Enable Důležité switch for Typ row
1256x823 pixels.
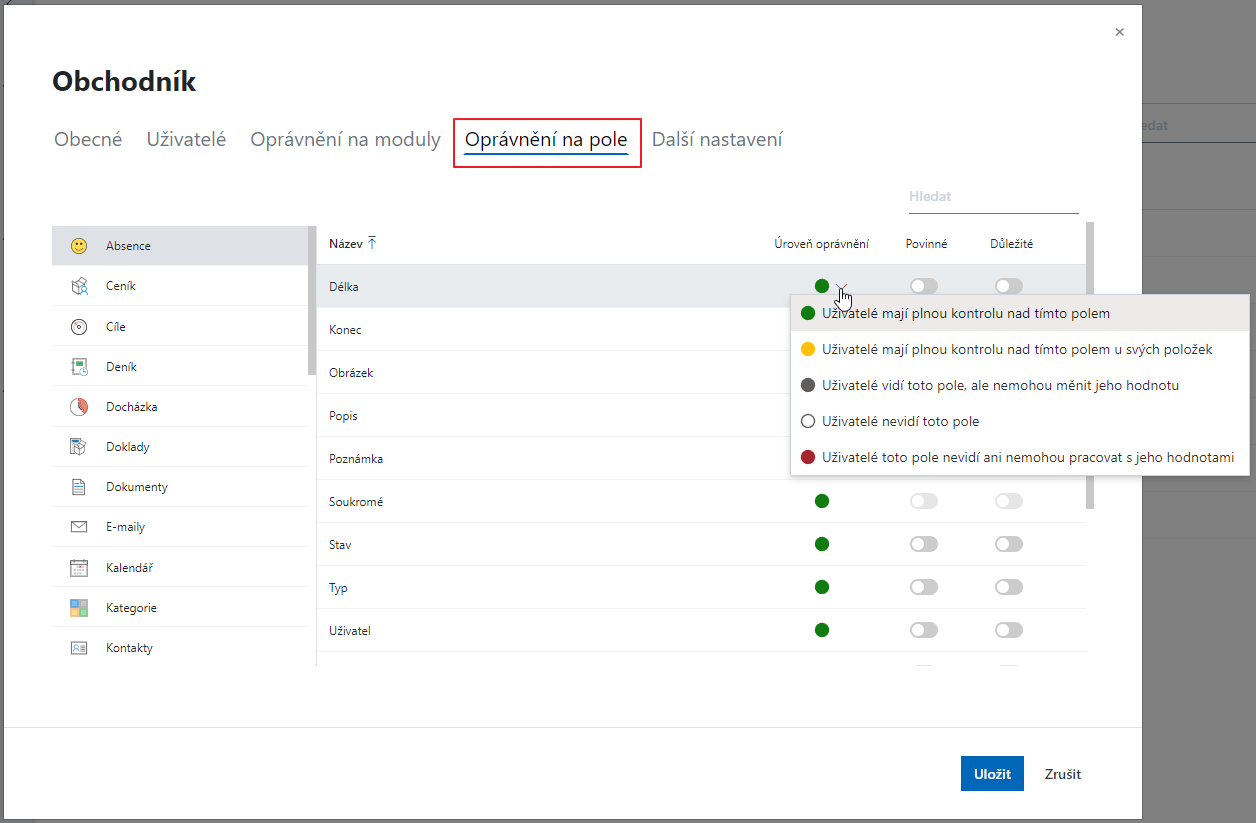[x=1009, y=587]
